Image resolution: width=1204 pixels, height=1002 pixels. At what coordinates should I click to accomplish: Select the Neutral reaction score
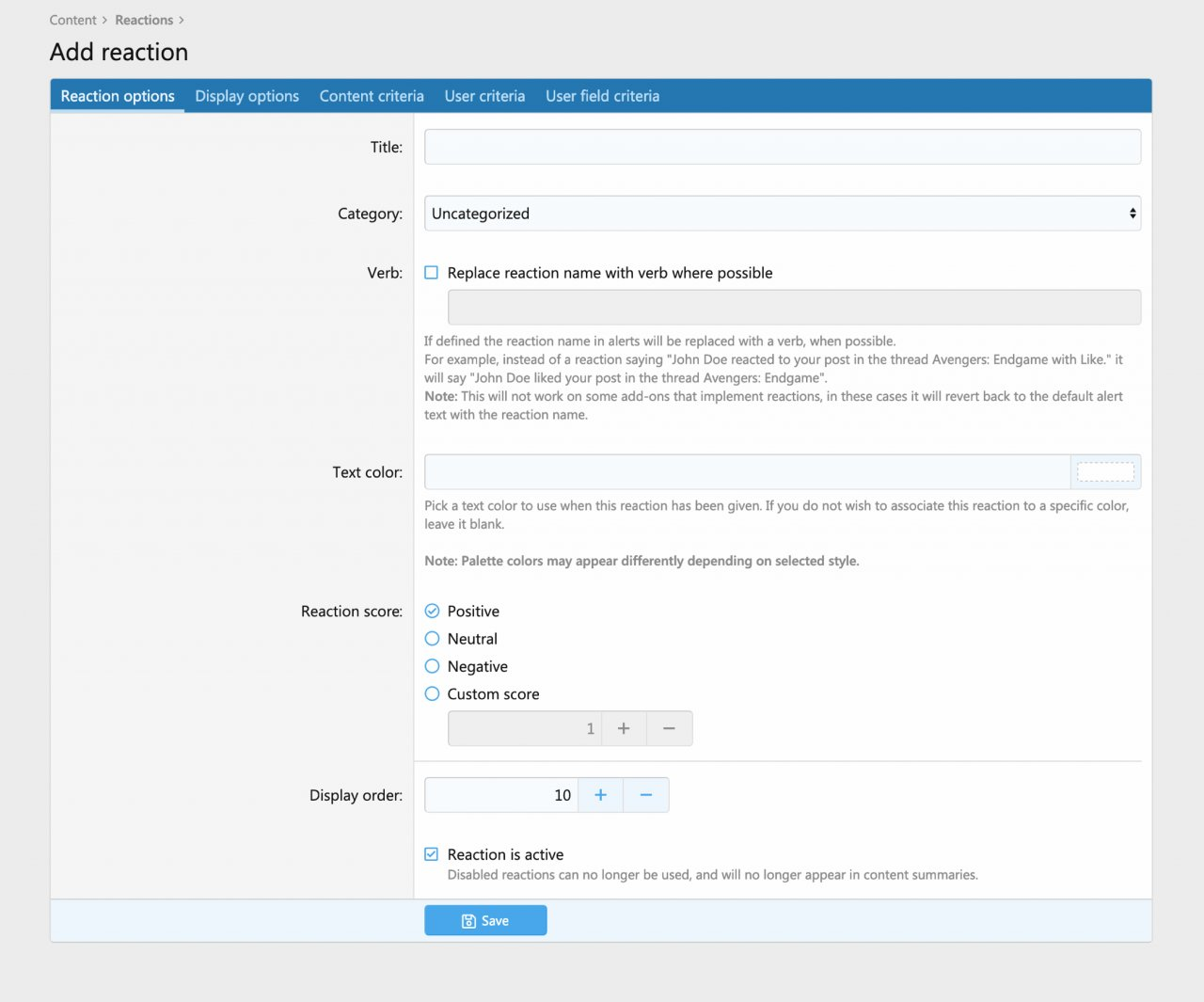coord(433,639)
